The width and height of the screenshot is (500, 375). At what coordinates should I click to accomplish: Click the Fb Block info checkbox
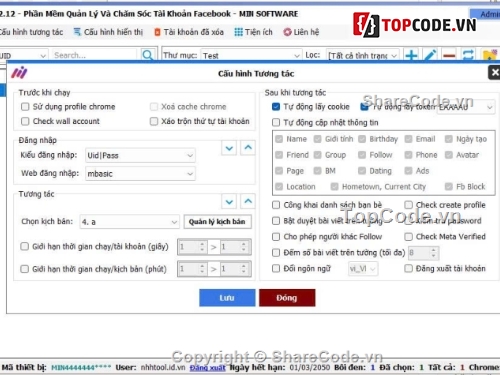(x=449, y=187)
